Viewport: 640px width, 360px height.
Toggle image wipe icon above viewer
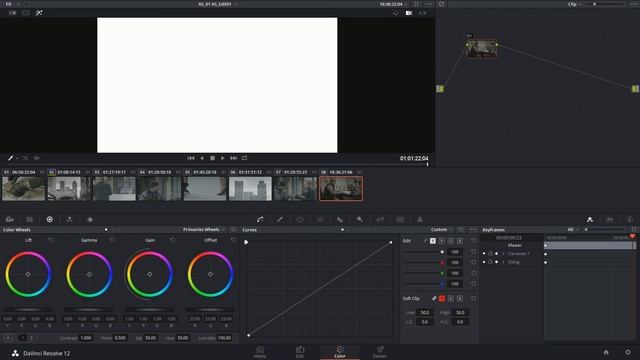point(13,13)
